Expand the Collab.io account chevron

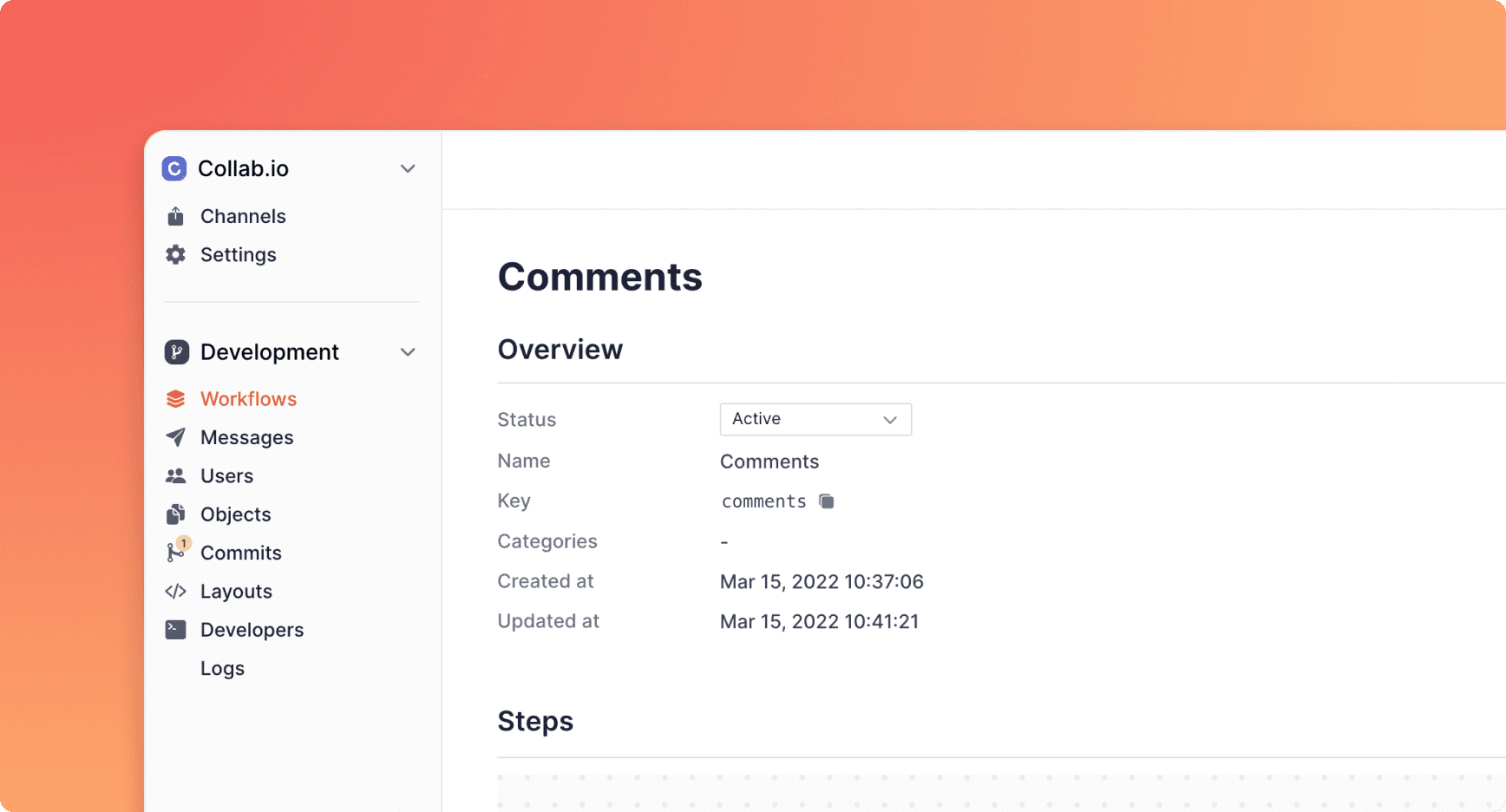[408, 168]
